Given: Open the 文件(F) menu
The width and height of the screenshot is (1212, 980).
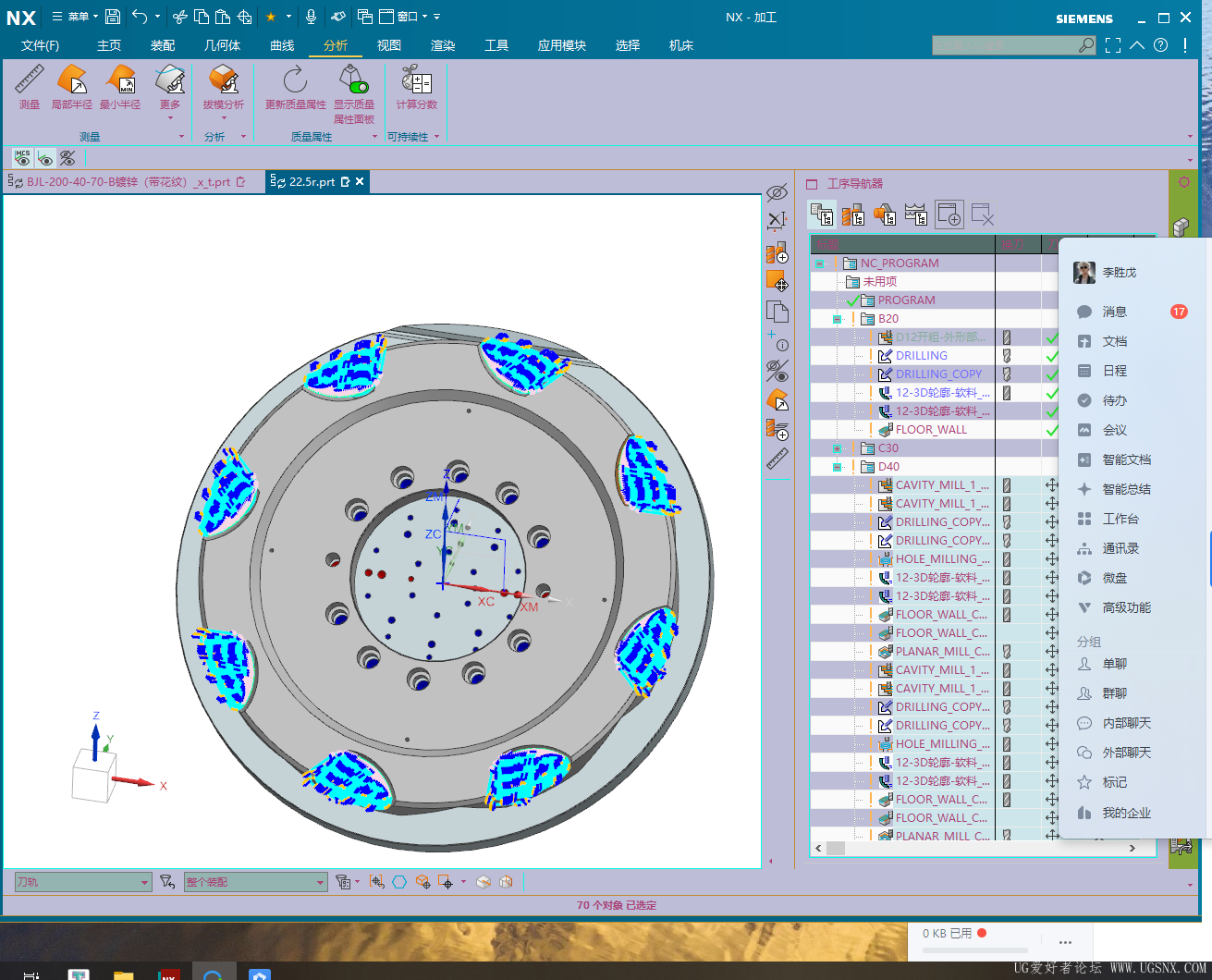Looking at the screenshot, I should [40, 45].
